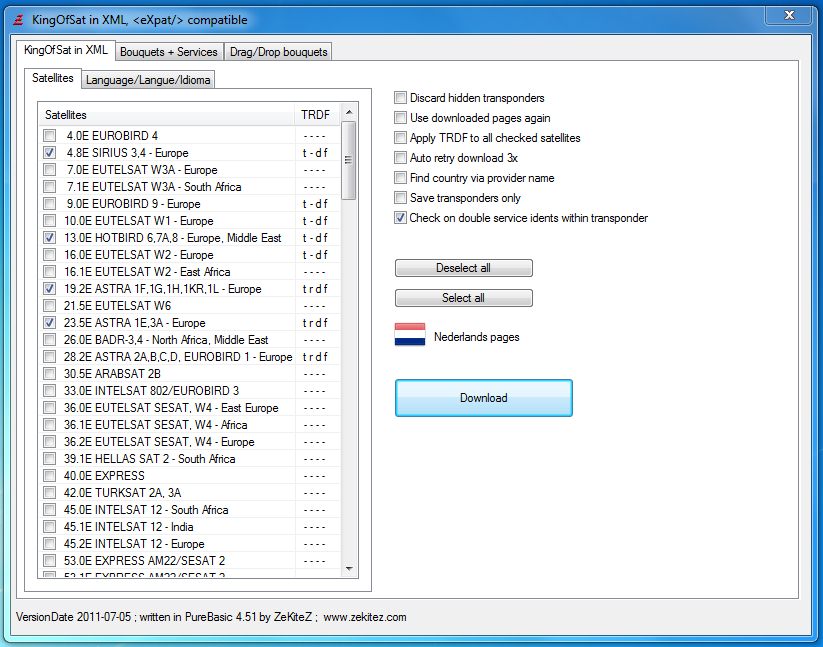
Task: Check 28.2E ASTRA 2A,B,C,D, EUROBIRD 1 checkbox
Action: point(49,357)
